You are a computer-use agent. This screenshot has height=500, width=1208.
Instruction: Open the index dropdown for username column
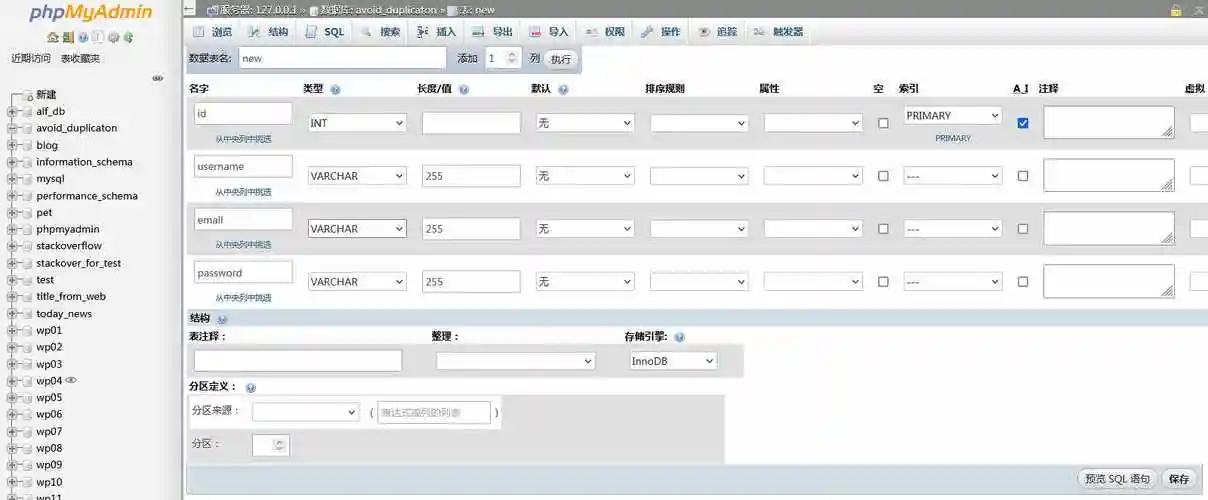[x=952, y=176]
